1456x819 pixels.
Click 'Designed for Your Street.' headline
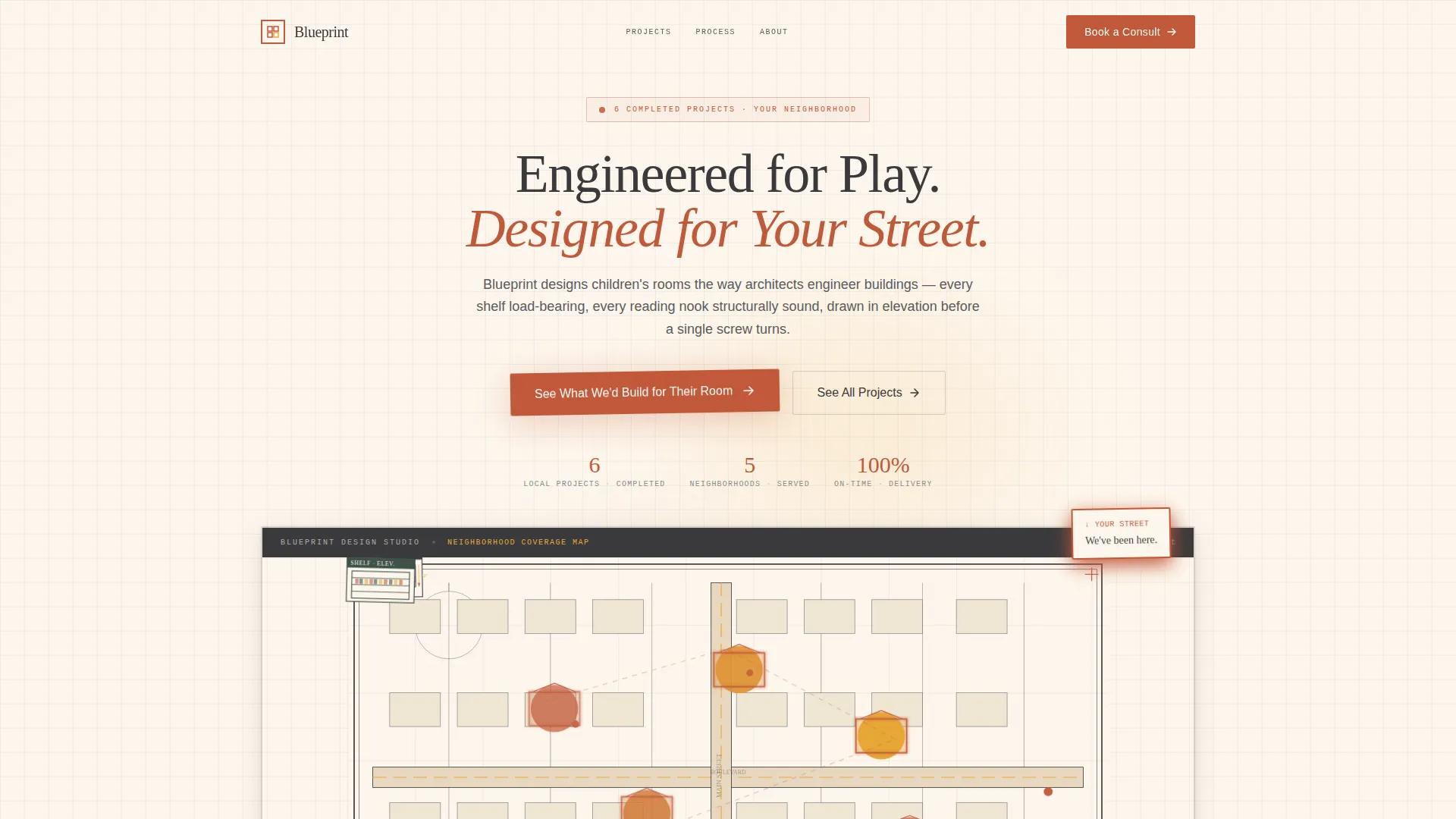(x=728, y=228)
